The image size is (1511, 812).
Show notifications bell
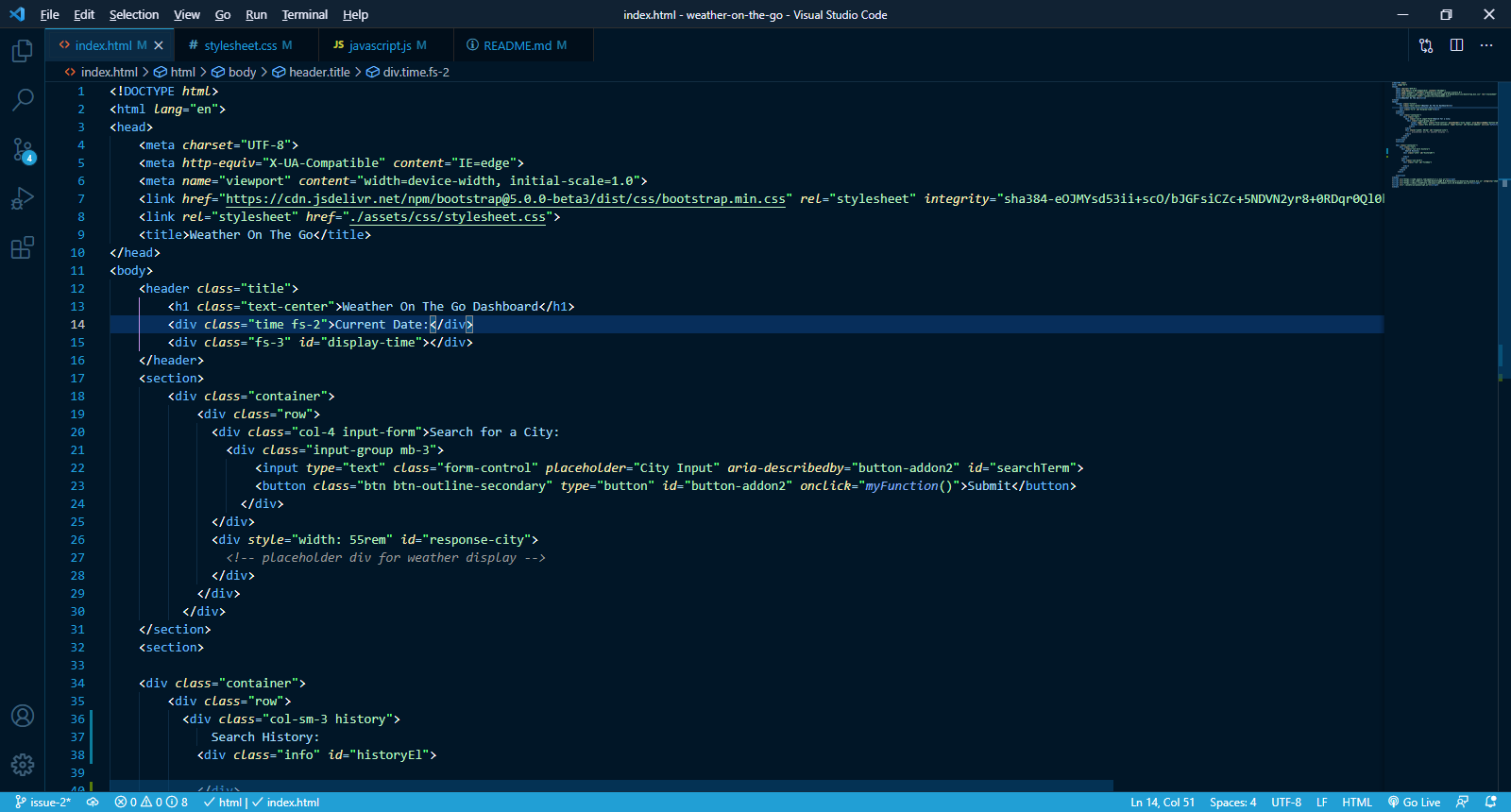point(1491,803)
